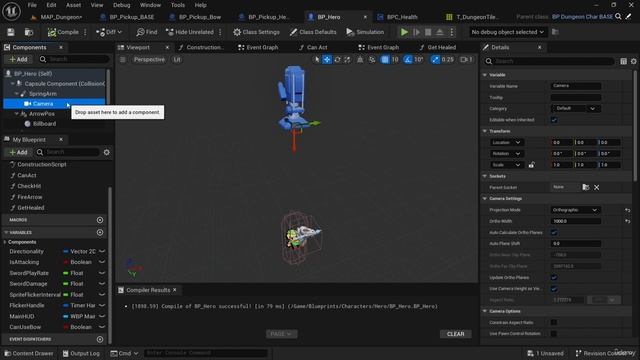Collapse the Transform section
This screenshot has width=640, height=360.
(485, 131)
